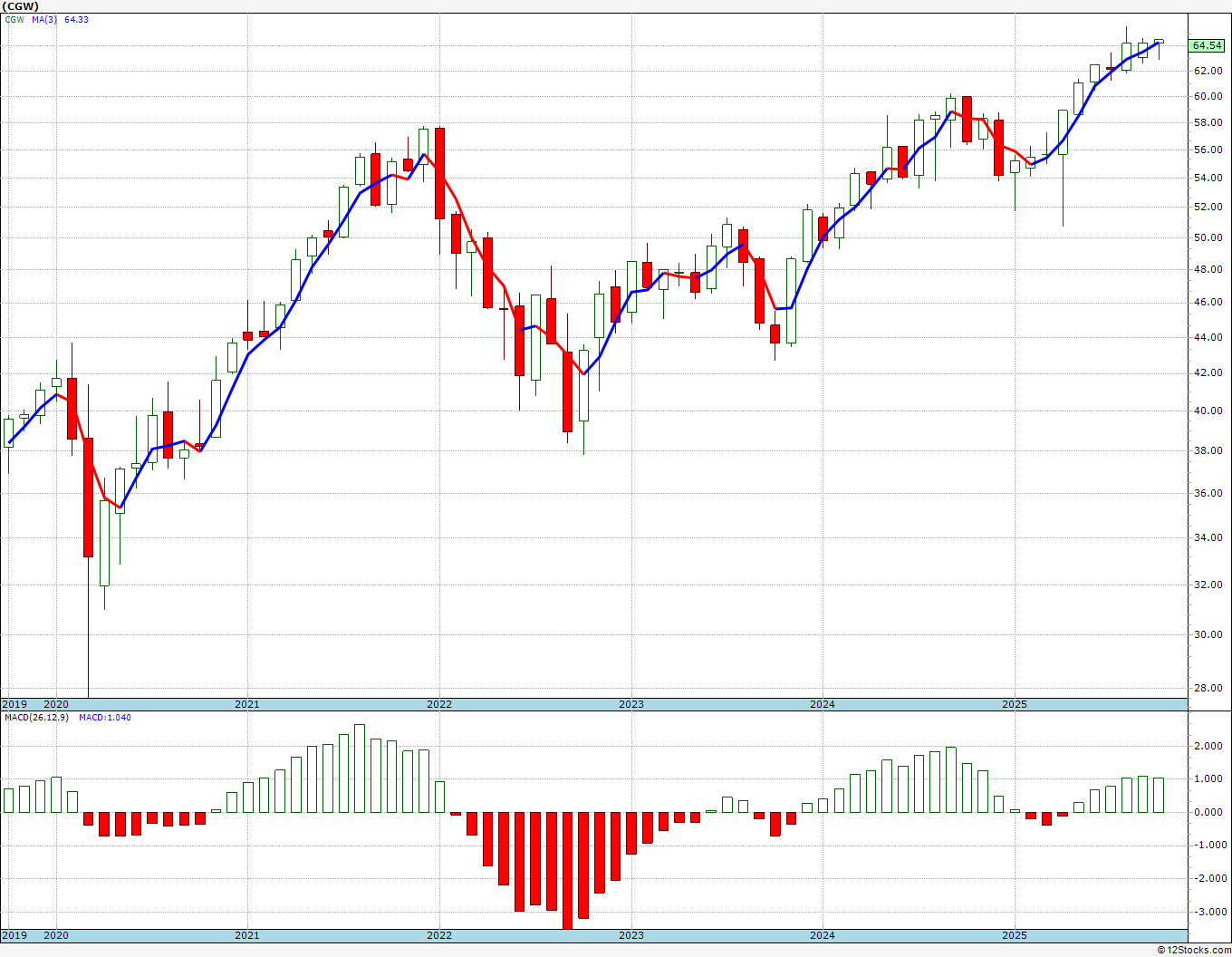Click the 44.00 price axis label
Screen dimensions: 1232x957
pyautogui.click(x=1208, y=337)
